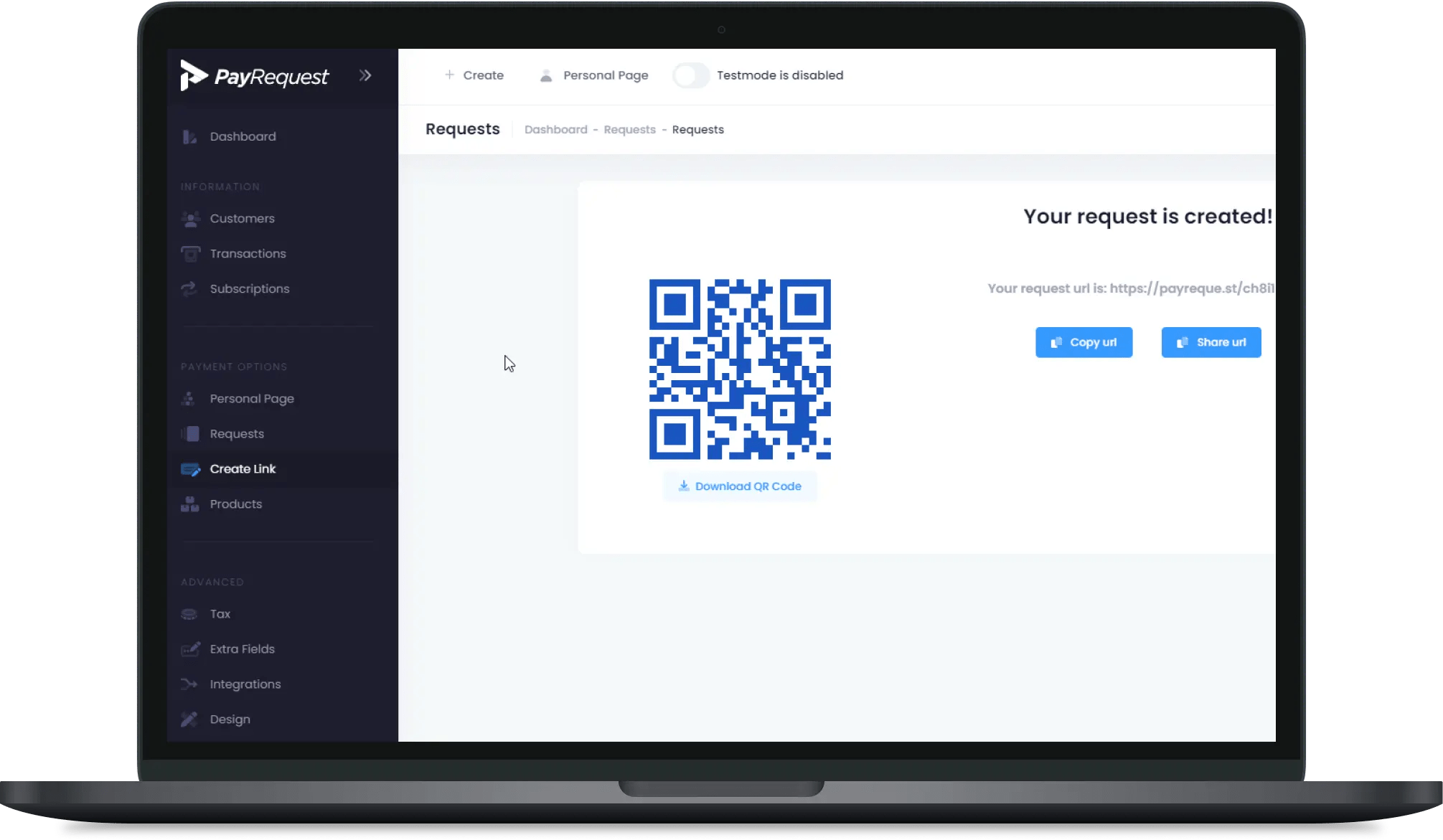This screenshot has height=840, width=1443.
Task: Select the Design icon in the sidebar
Action: (x=189, y=719)
